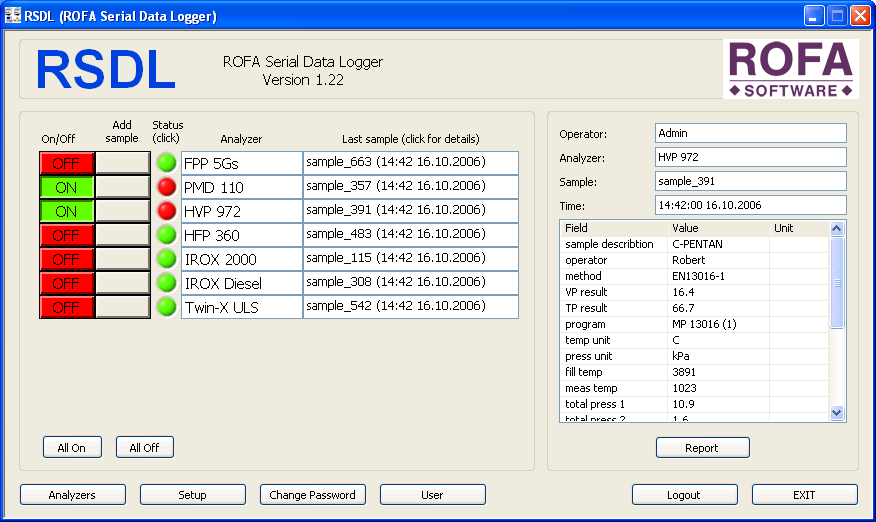876x522 pixels.
Task: Toggle the OFF switch for Twin-X ULS
Action: click(66, 307)
